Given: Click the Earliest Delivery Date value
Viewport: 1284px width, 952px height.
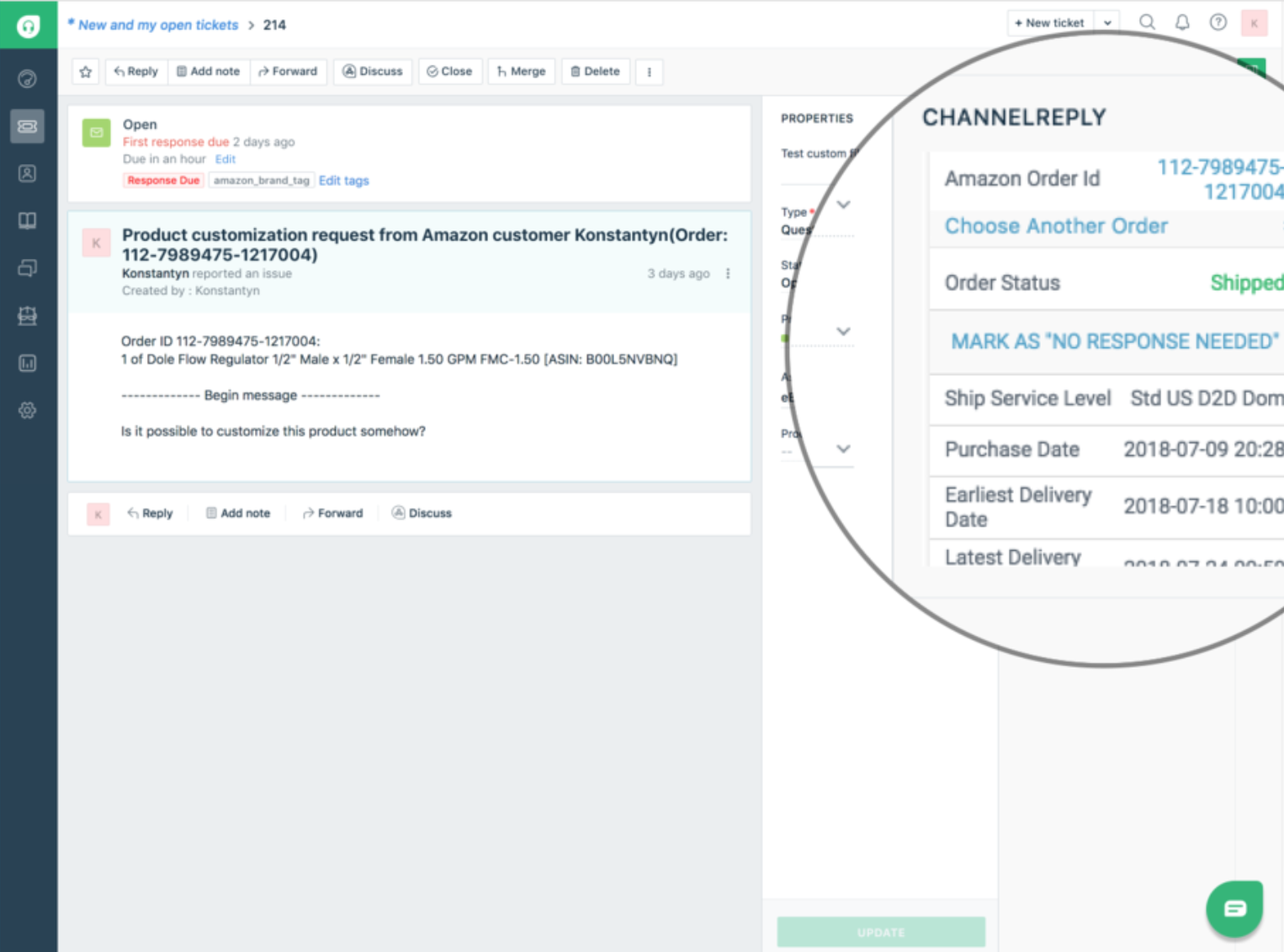Looking at the screenshot, I should tap(1204, 506).
